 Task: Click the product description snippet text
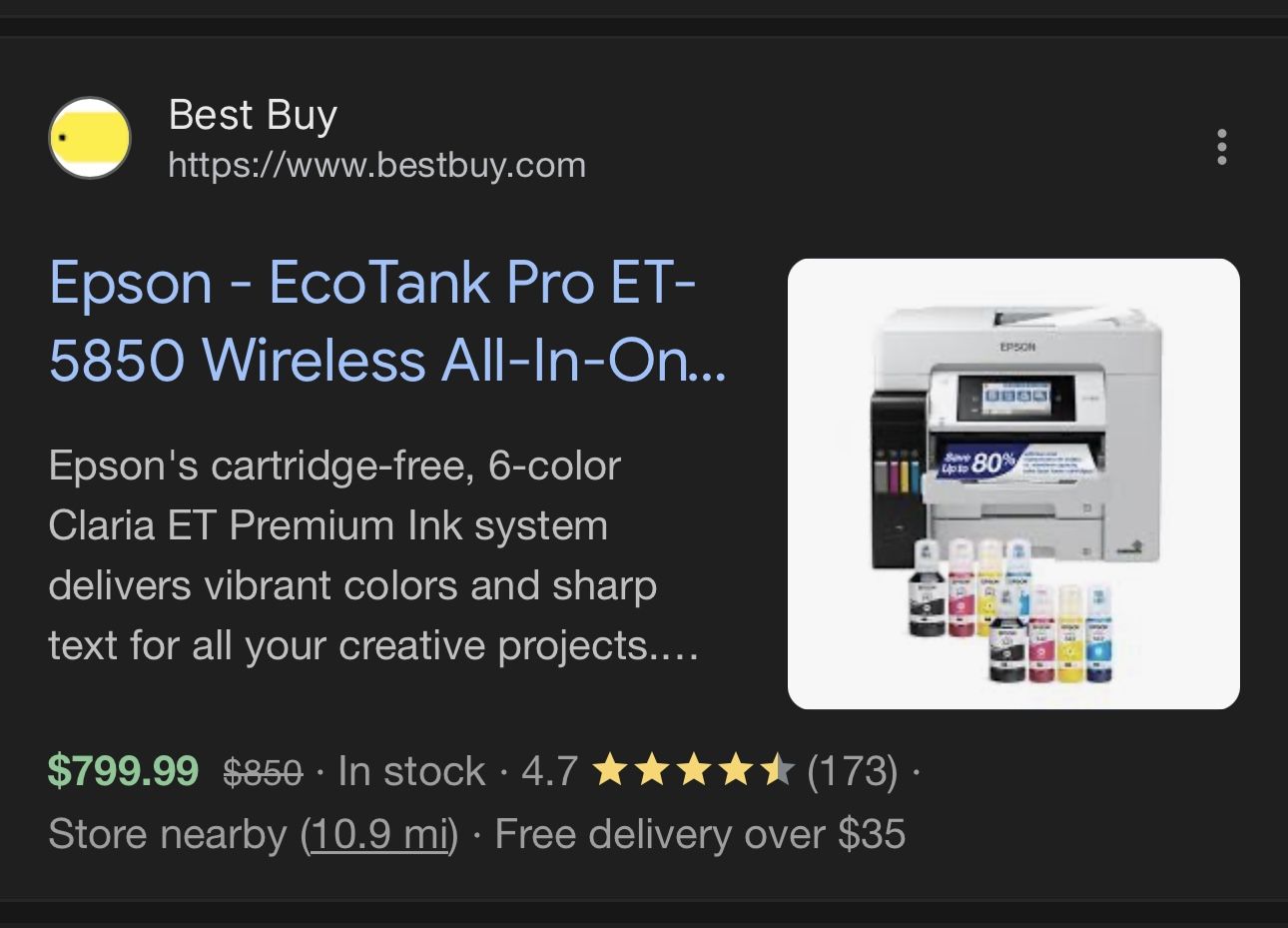(373, 555)
